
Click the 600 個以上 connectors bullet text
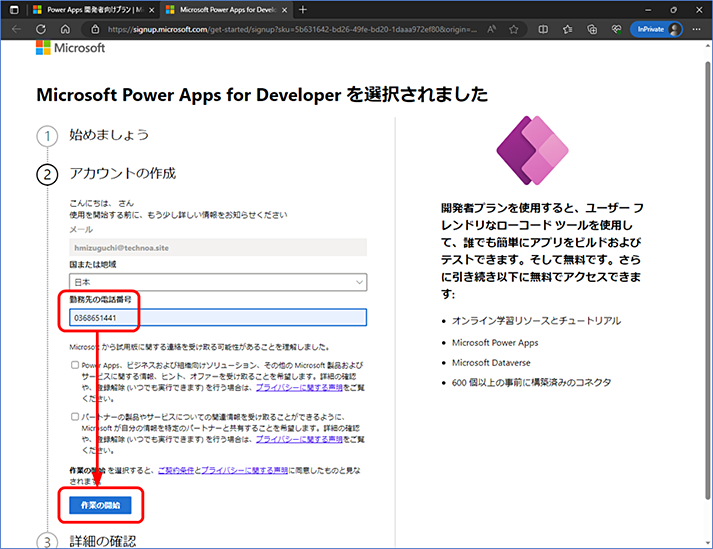coord(531,383)
